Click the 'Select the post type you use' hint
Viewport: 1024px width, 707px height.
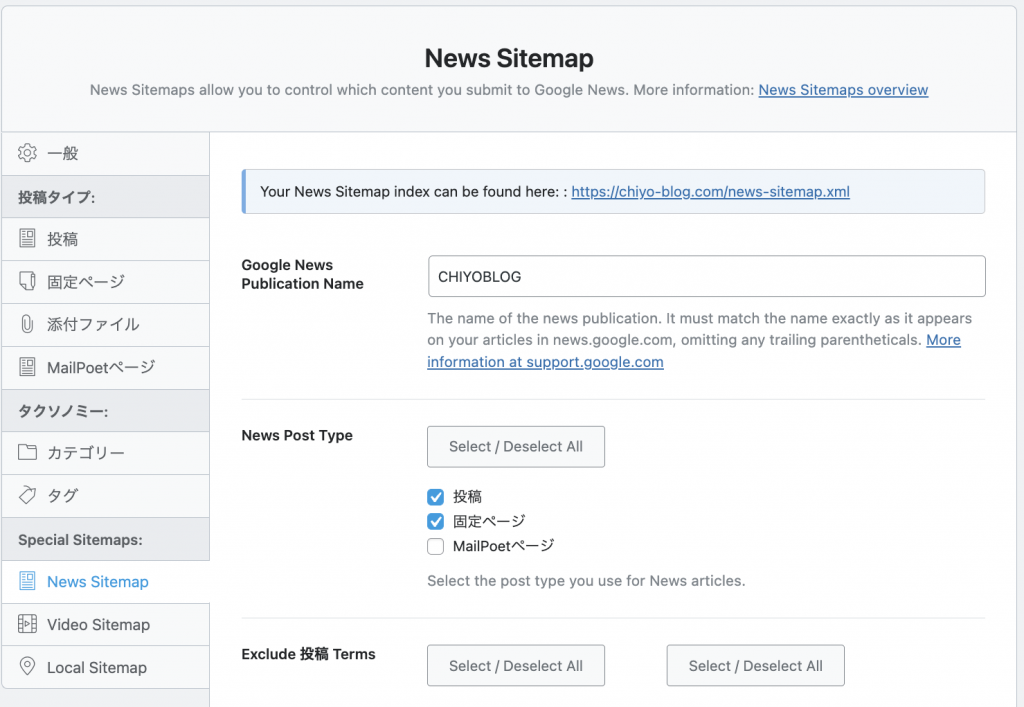pyautogui.click(x=586, y=581)
